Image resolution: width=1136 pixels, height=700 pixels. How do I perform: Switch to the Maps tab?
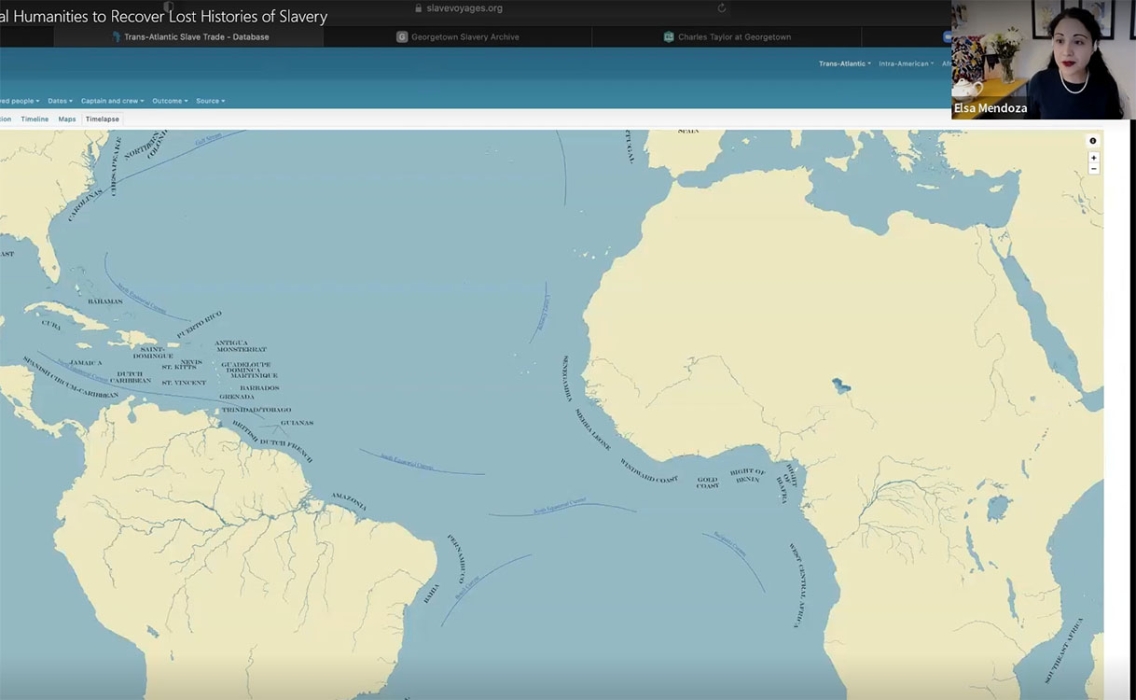(67, 119)
